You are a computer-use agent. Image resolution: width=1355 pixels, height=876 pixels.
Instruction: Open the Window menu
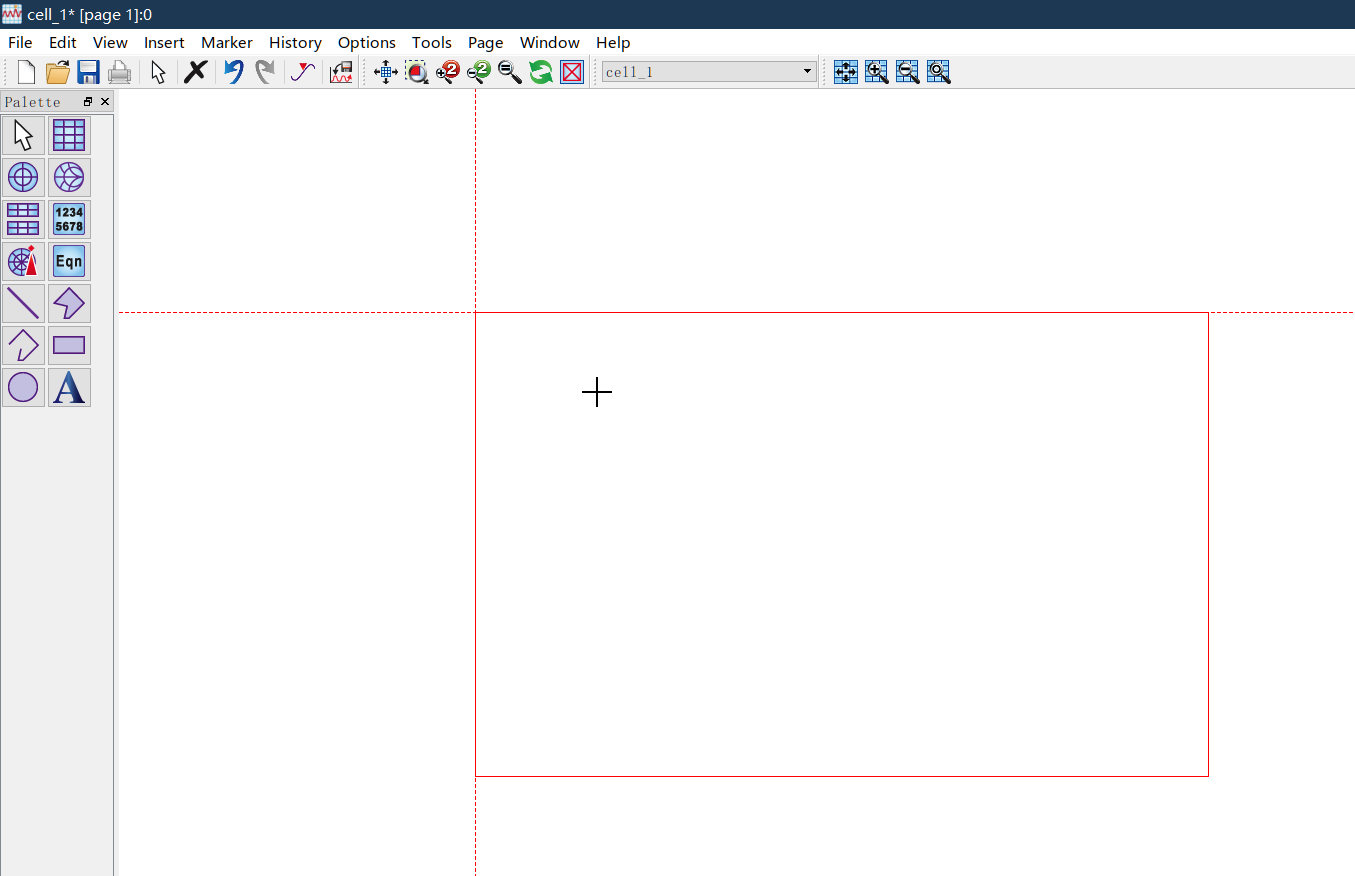(550, 42)
